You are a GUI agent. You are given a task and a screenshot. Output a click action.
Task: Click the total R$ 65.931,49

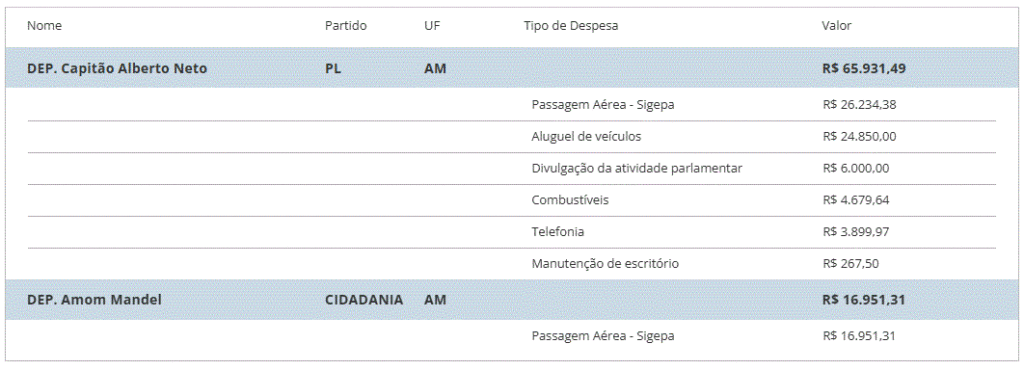click(864, 68)
